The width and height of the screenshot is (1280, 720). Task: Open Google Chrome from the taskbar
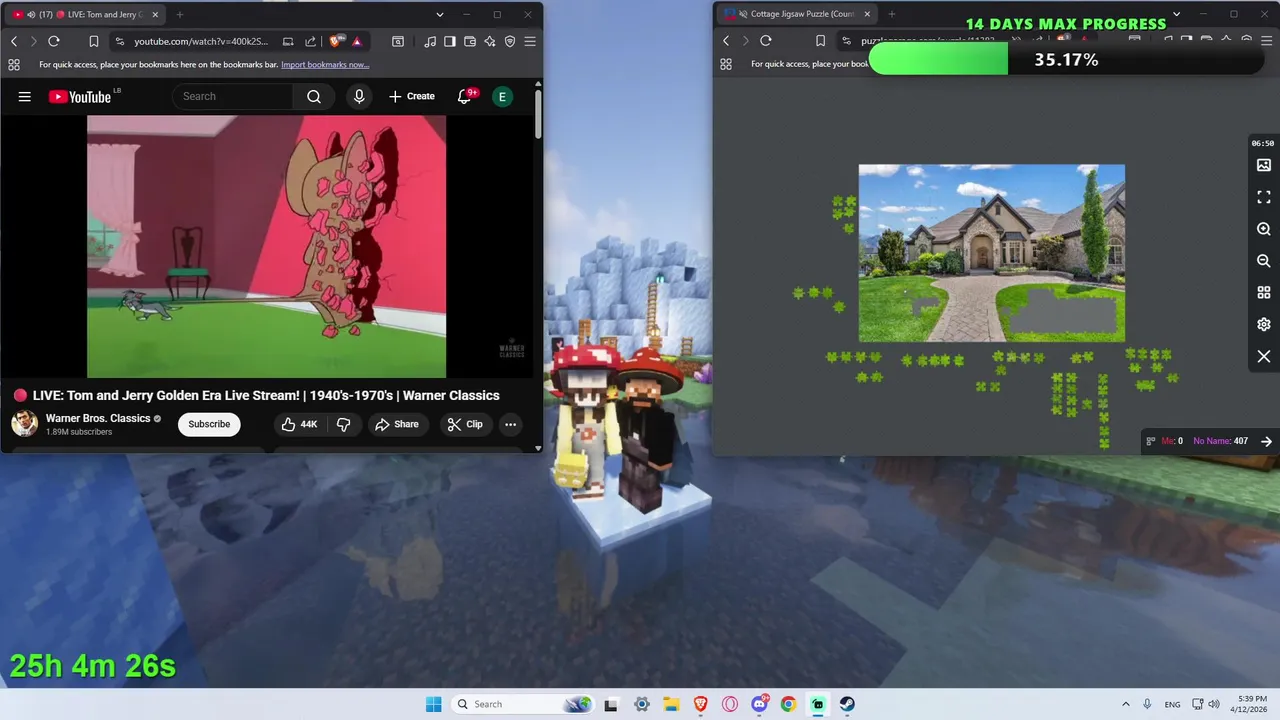[788, 704]
